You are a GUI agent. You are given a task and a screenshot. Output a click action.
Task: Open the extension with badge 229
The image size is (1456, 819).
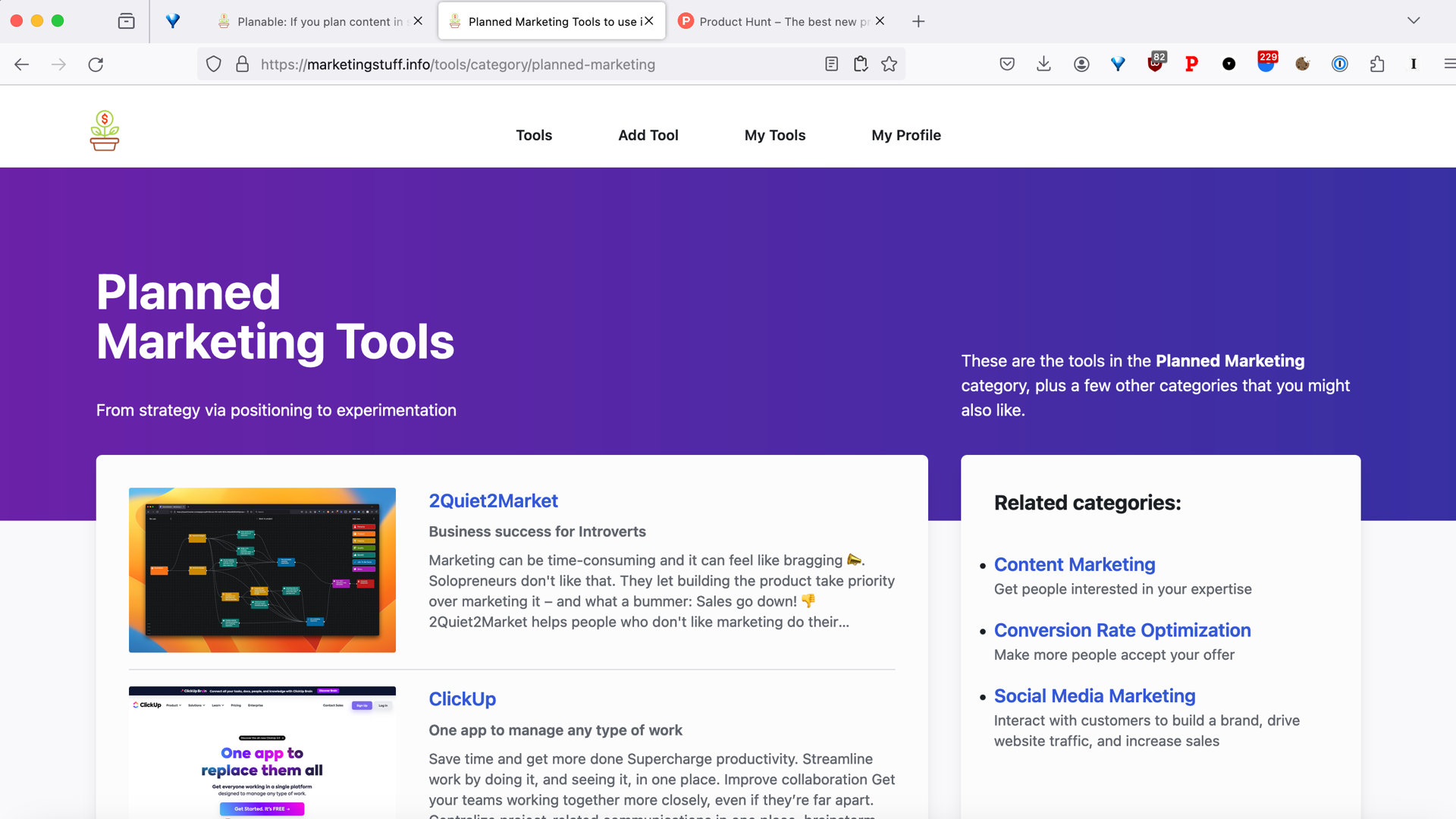(1266, 63)
